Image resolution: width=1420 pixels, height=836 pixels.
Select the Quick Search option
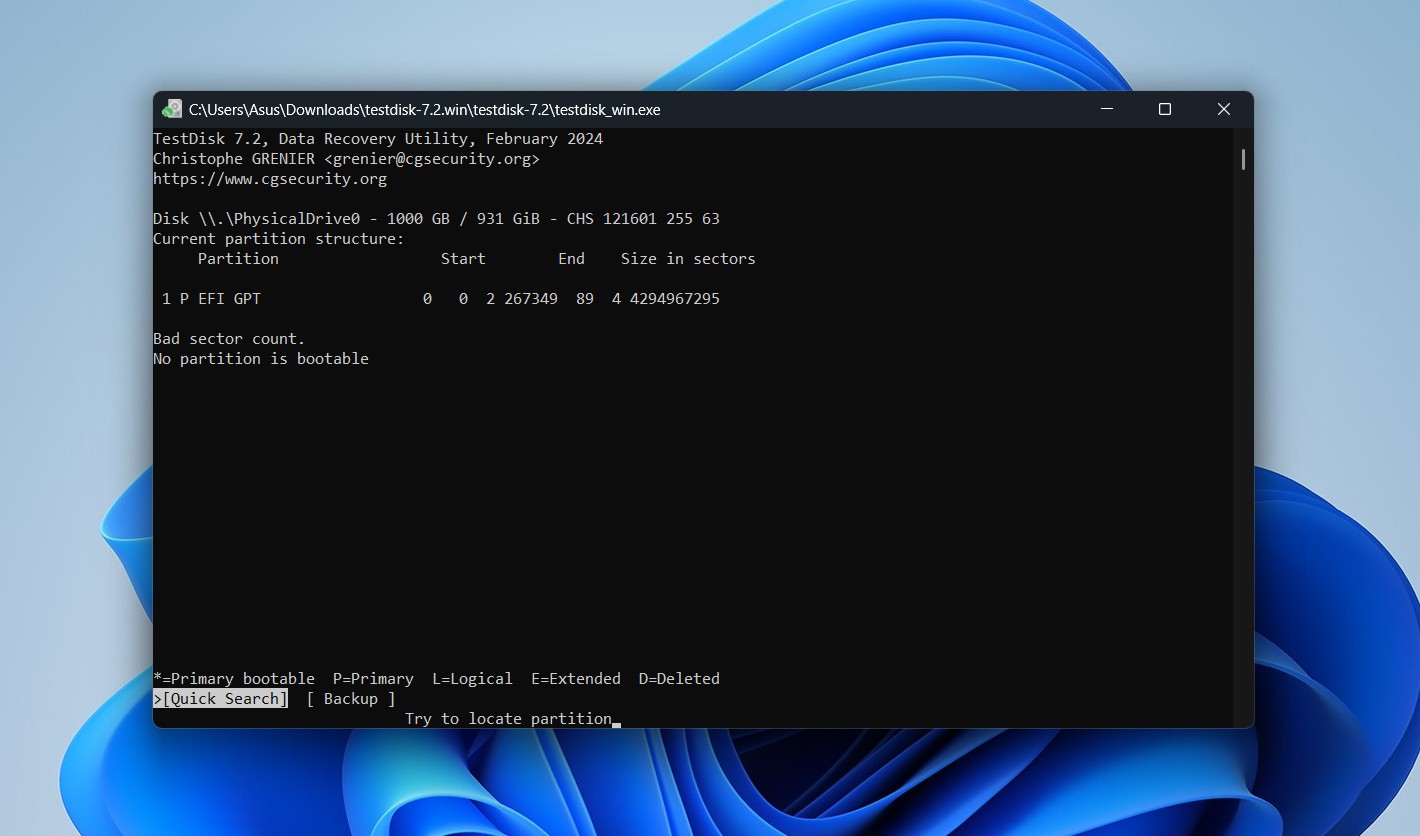[221, 699]
